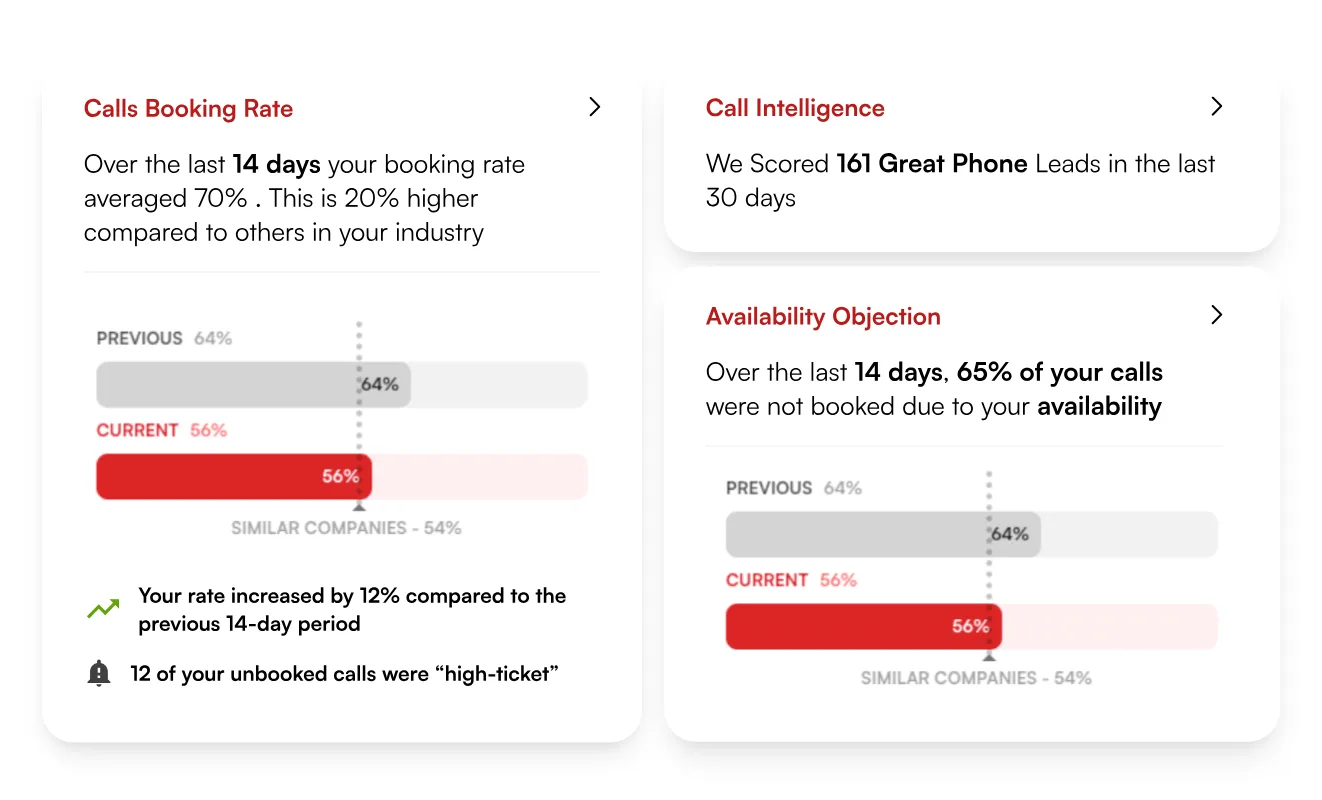Expand Call Intelligence card arrow
The height and width of the screenshot is (800, 1322).
click(x=1216, y=107)
